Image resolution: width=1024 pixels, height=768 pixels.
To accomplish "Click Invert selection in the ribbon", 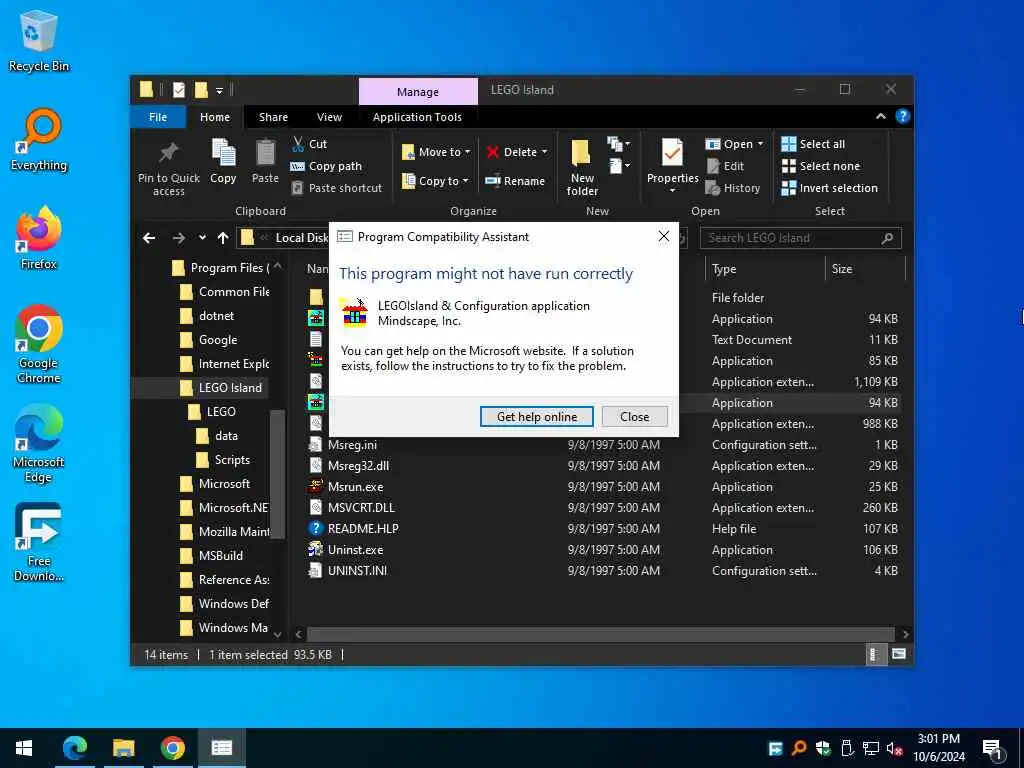I will tap(829, 188).
